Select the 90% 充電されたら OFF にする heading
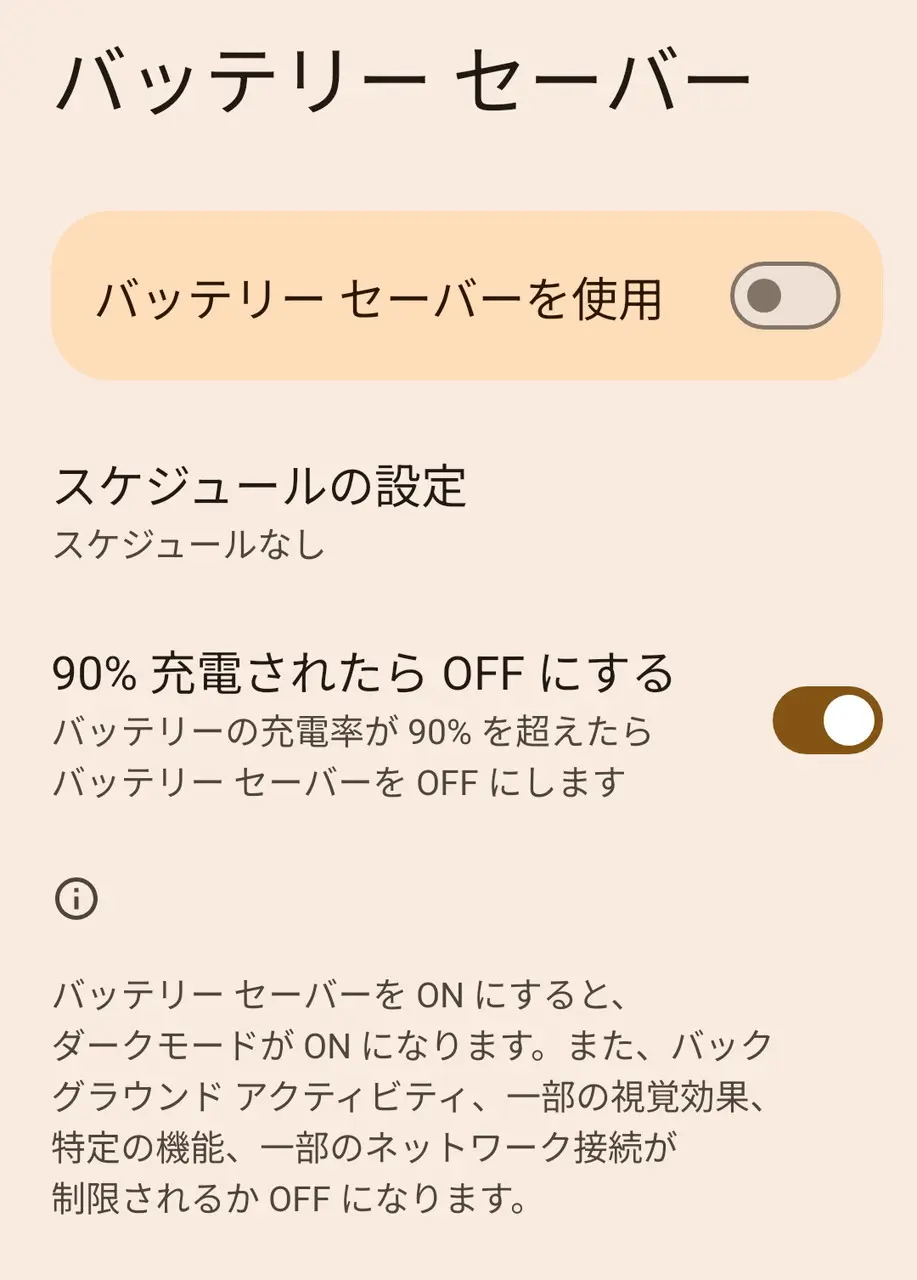Viewport: 917px width, 1280px height. click(x=363, y=675)
